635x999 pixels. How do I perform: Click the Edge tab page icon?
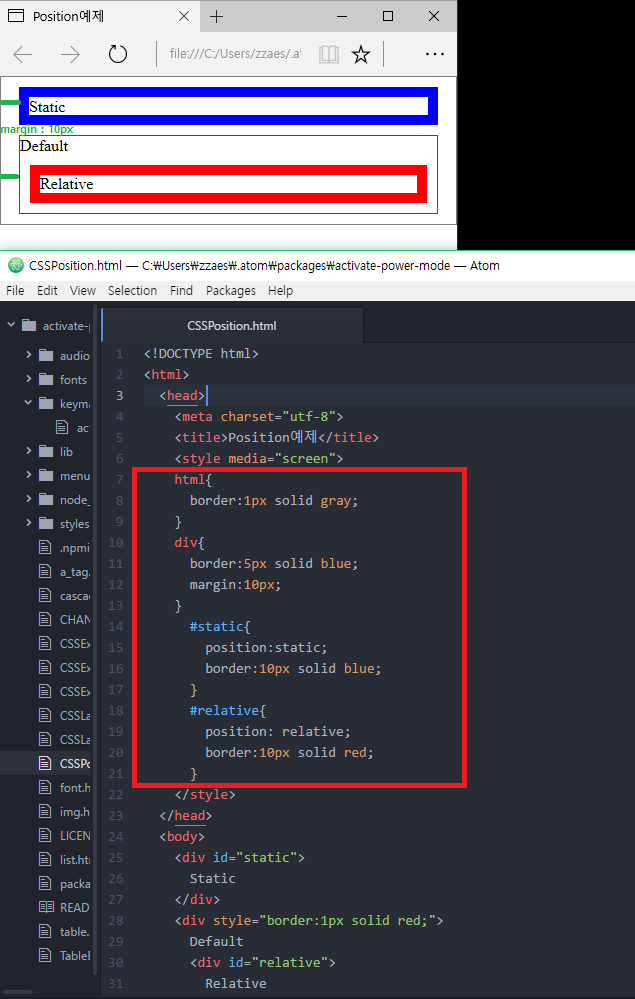17,17
